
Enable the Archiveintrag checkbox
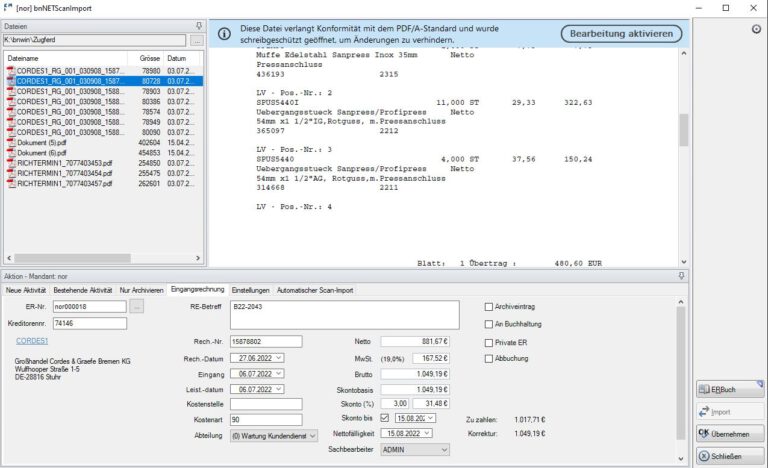tap(489, 307)
